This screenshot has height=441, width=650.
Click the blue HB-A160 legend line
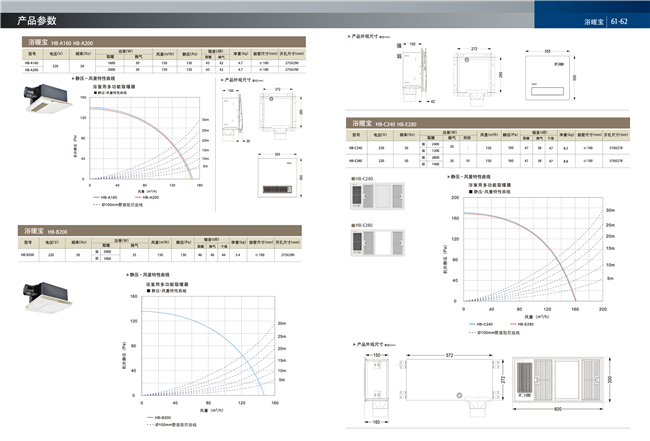[x=95, y=198]
